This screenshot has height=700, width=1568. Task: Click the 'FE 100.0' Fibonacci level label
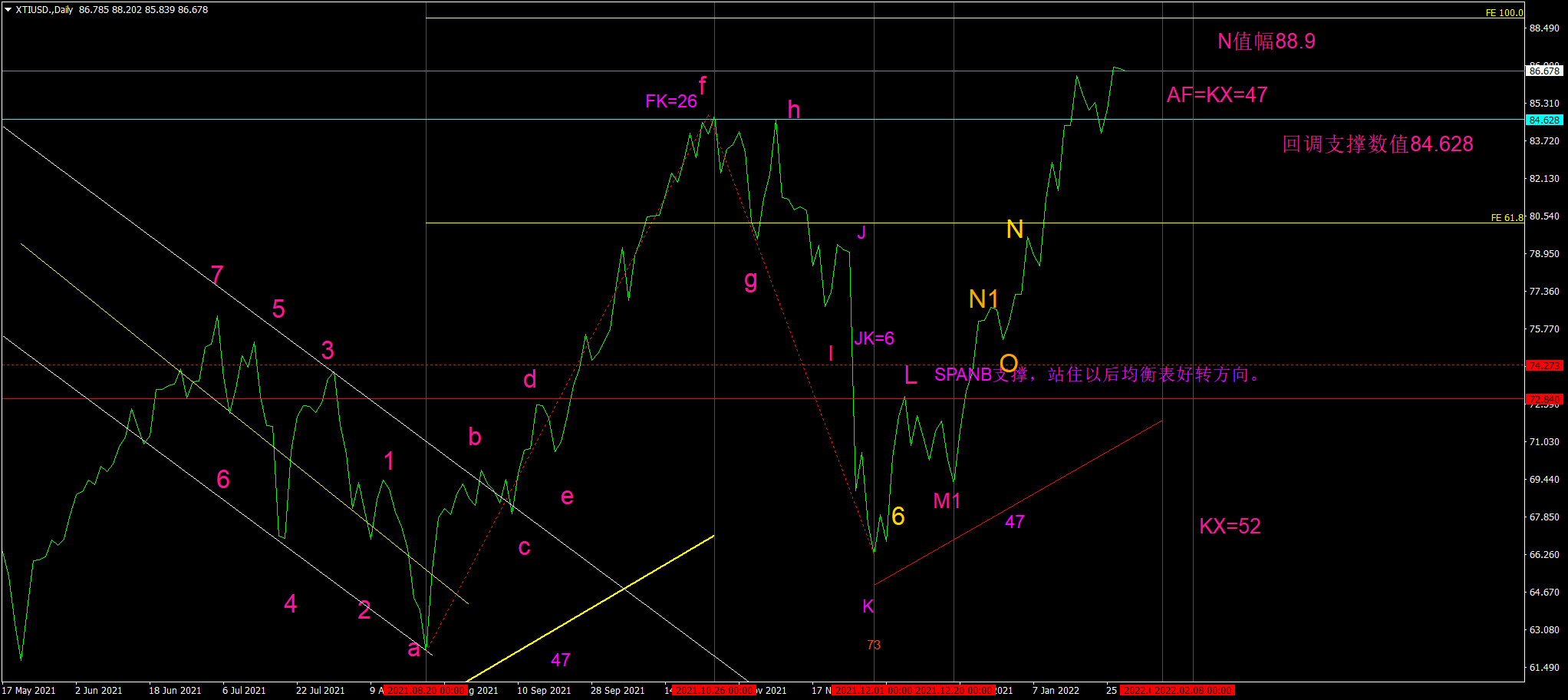click(1504, 13)
